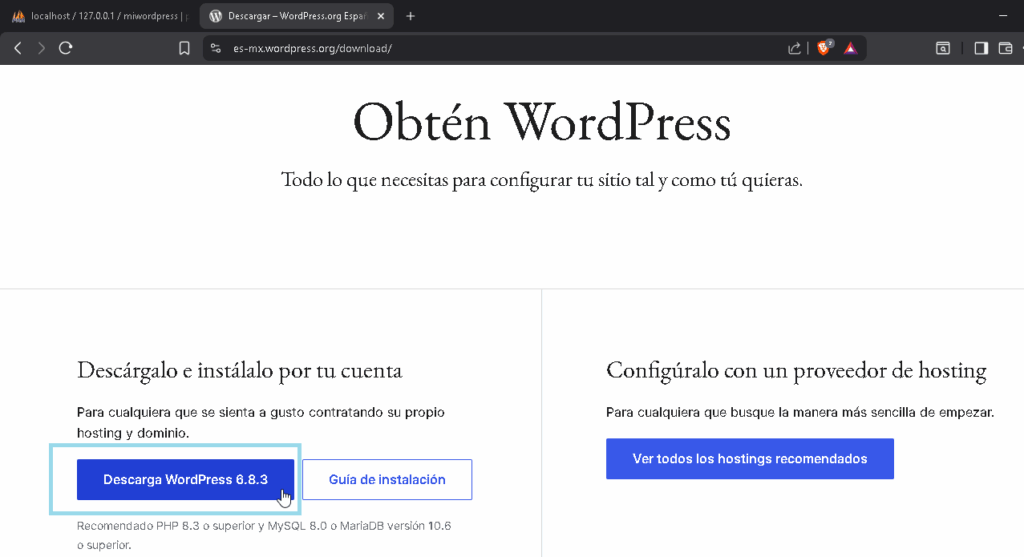Go back to the previous page
This screenshot has width=1024, height=557.
click(x=18, y=48)
